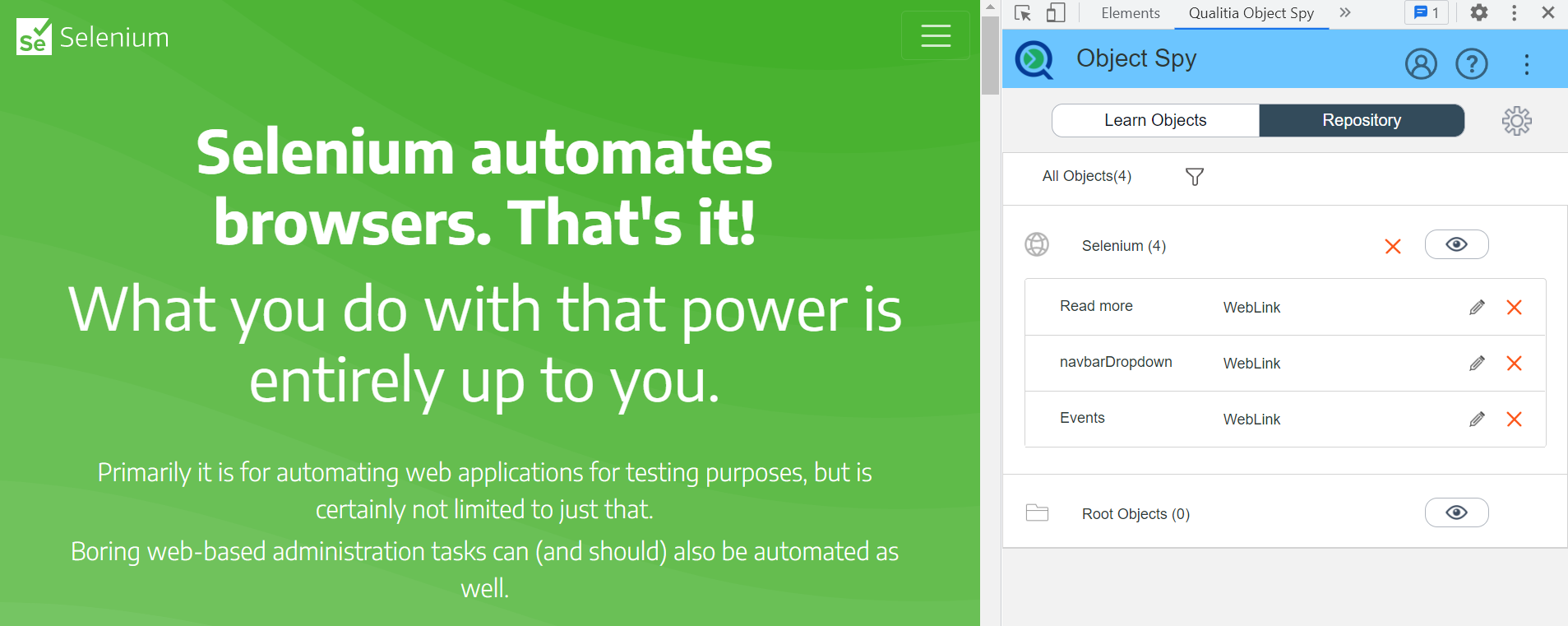The image size is (1568, 626).
Task: Click the filter funnel icon
Action: pyautogui.click(x=1194, y=177)
